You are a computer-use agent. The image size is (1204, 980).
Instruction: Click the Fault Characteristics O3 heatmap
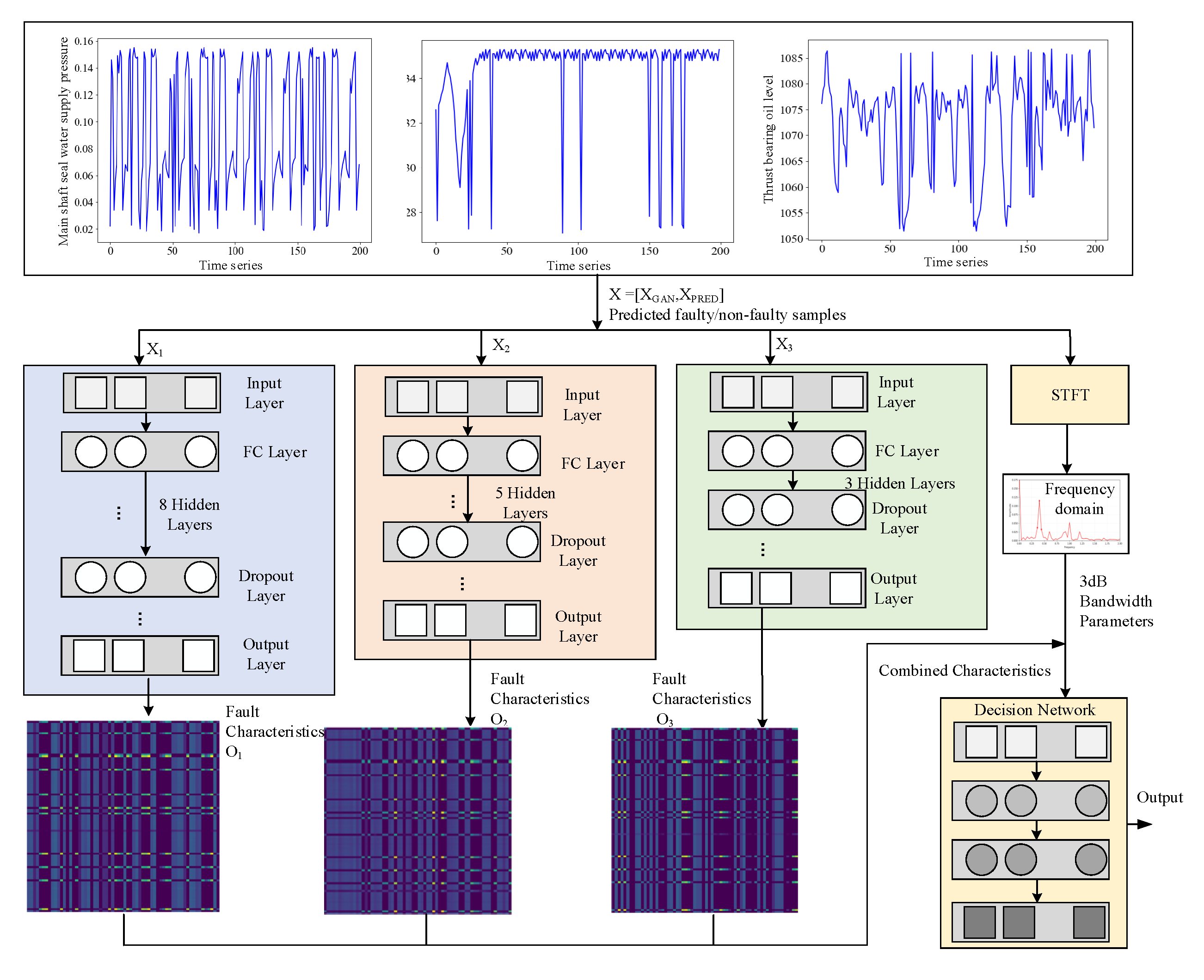704,820
